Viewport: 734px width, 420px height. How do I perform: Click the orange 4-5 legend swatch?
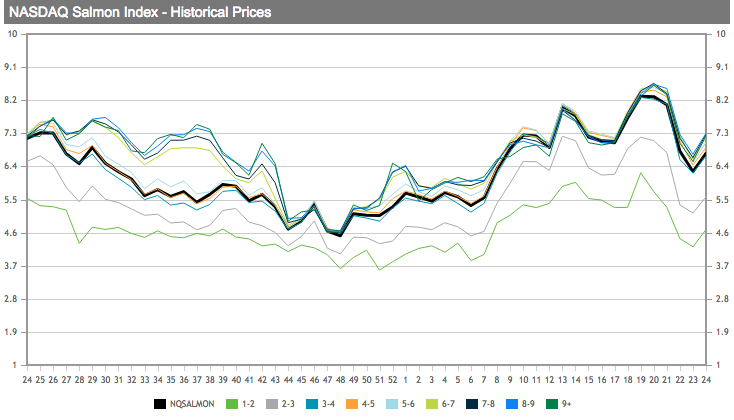tap(352, 404)
